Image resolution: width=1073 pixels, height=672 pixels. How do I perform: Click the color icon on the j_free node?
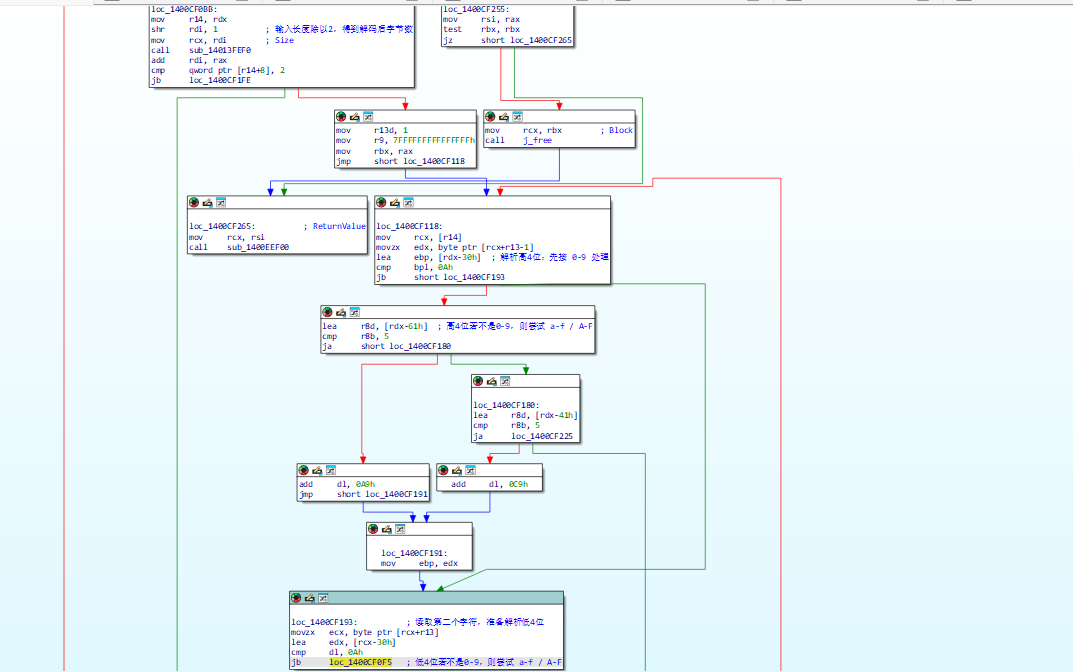point(490,117)
